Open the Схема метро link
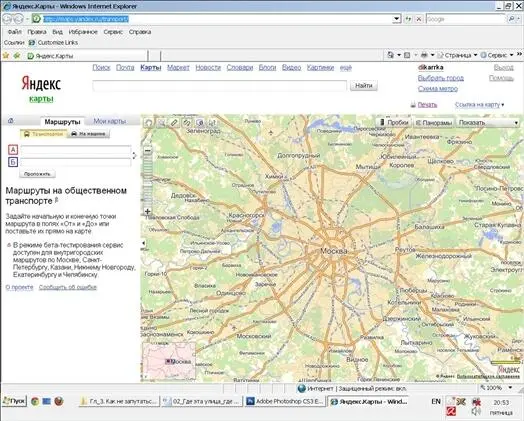Image resolution: width=524 pixels, height=421 pixels. pos(438,89)
